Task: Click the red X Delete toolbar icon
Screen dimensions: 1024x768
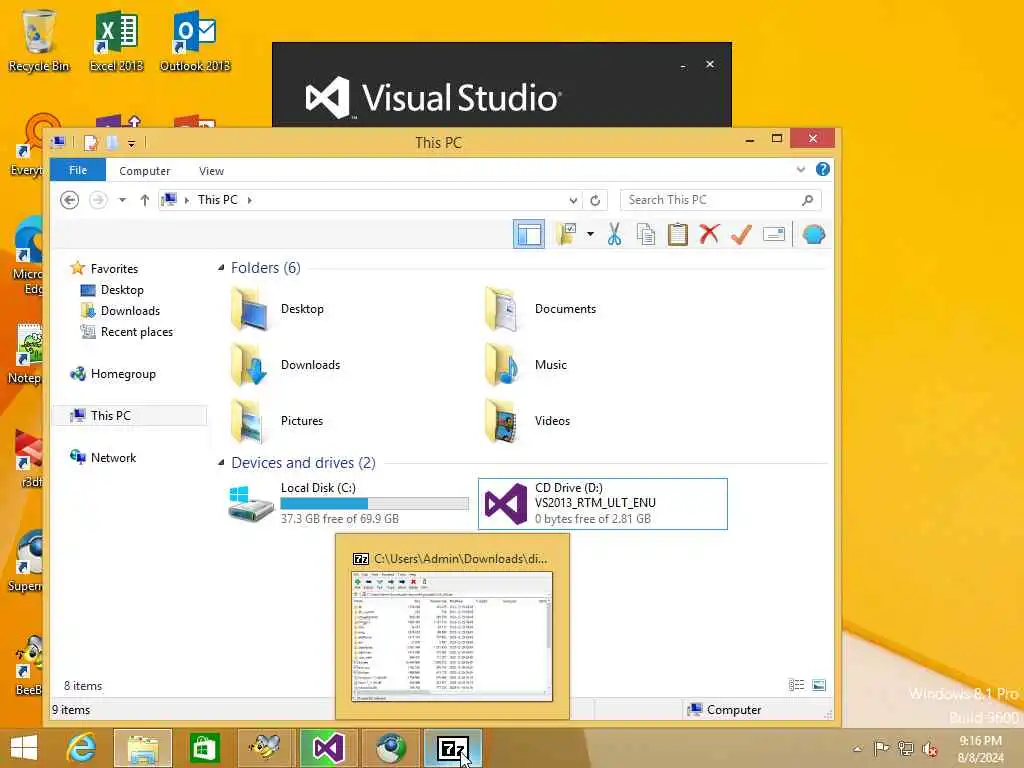Action: 709,234
